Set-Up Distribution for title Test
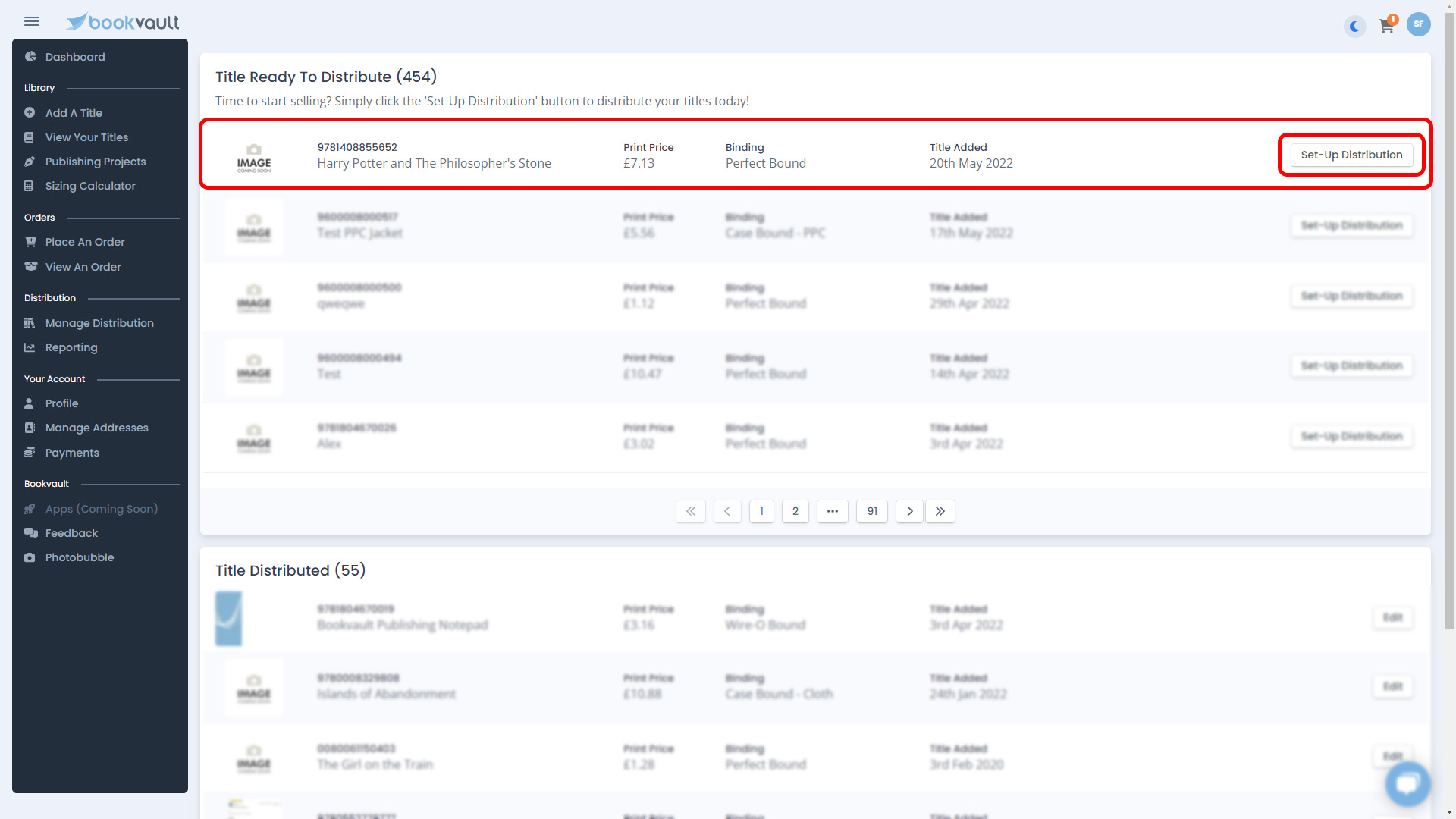The width and height of the screenshot is (1456, 819). [x=1351, y=366]
